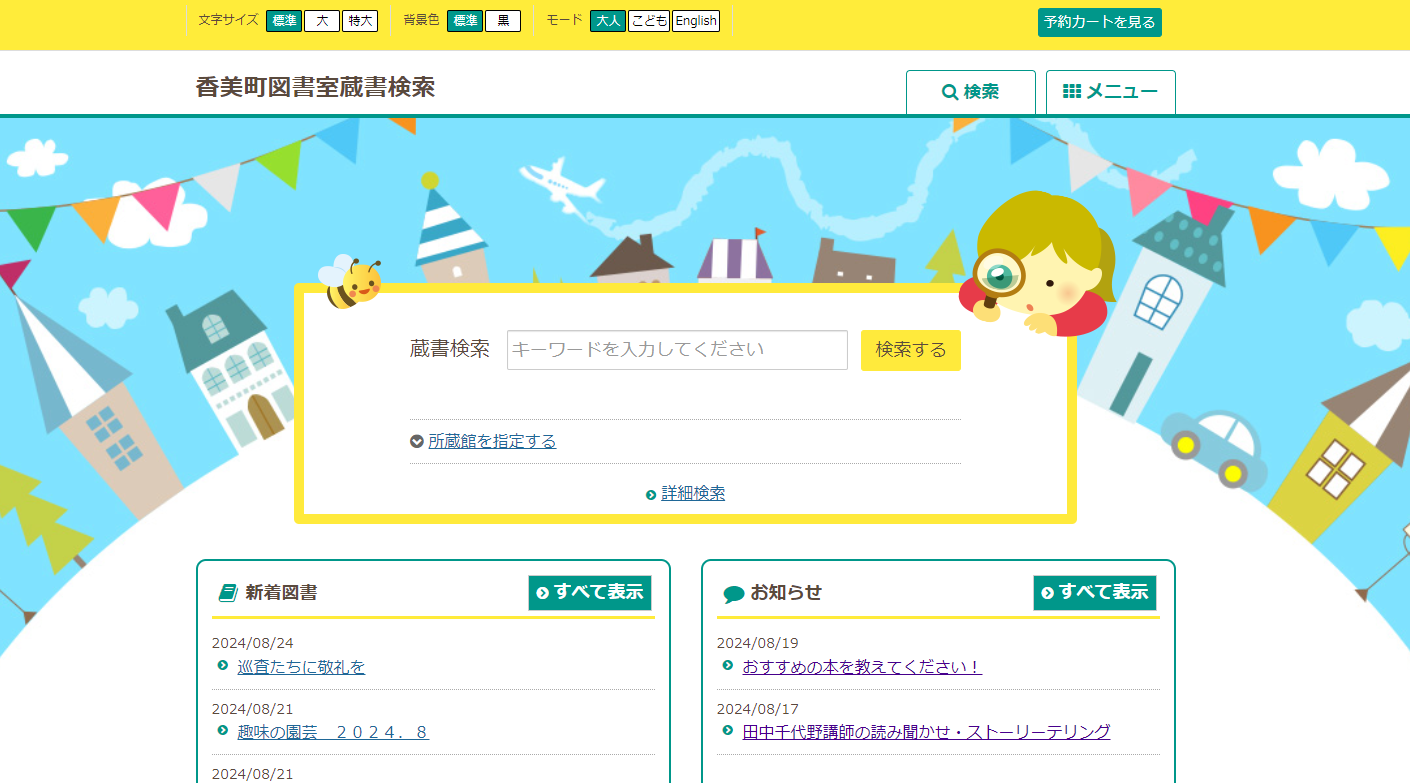1410x783 pixels.
Task: Click 予約カートを見る button
Action: pos(1099,22)
